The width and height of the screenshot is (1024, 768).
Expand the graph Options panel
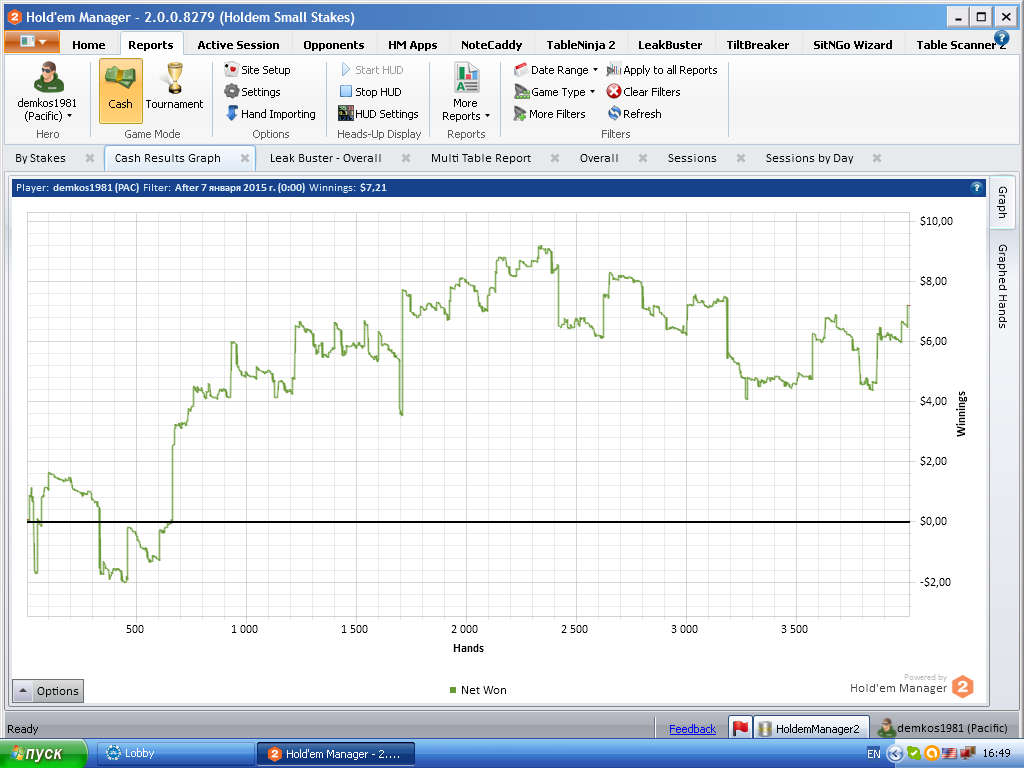(x=48, y=691)
